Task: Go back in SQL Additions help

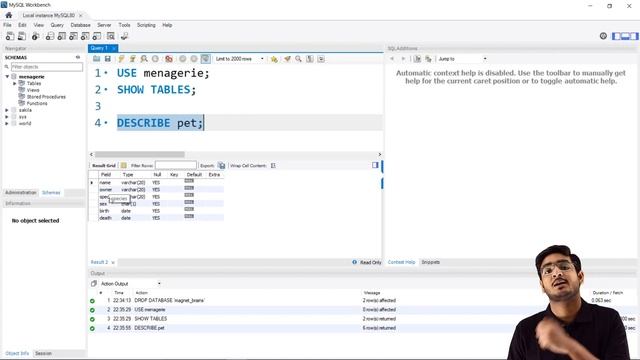Action: [392, 59]
